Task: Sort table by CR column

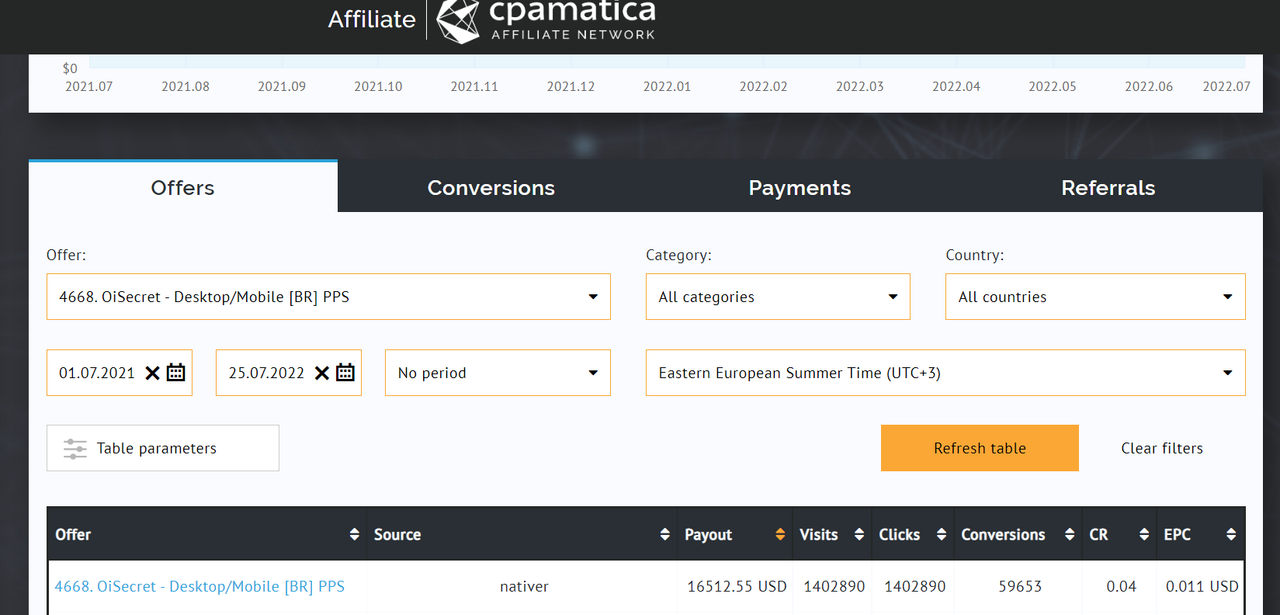Action: coord(1144,535)
